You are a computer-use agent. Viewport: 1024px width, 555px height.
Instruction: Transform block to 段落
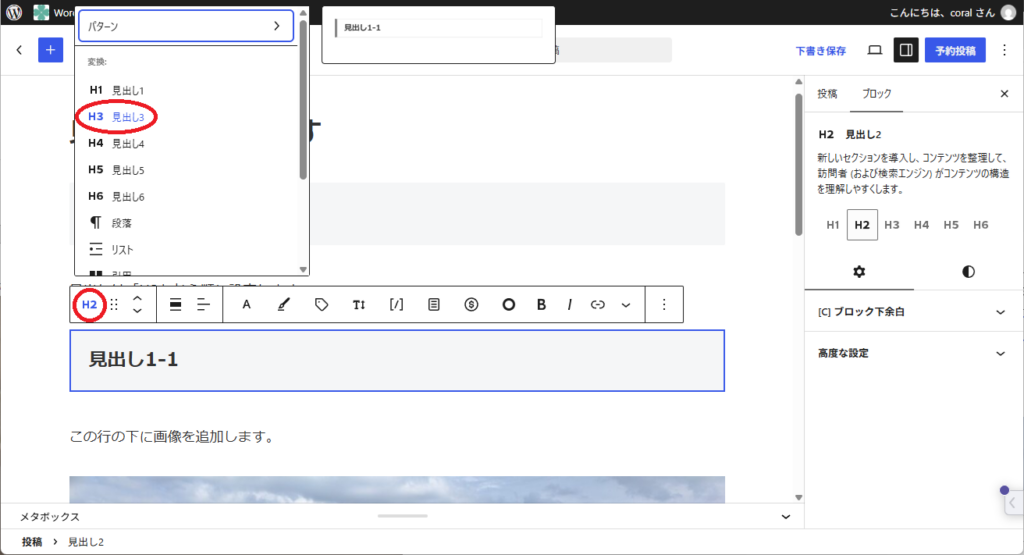coord(187,223)
